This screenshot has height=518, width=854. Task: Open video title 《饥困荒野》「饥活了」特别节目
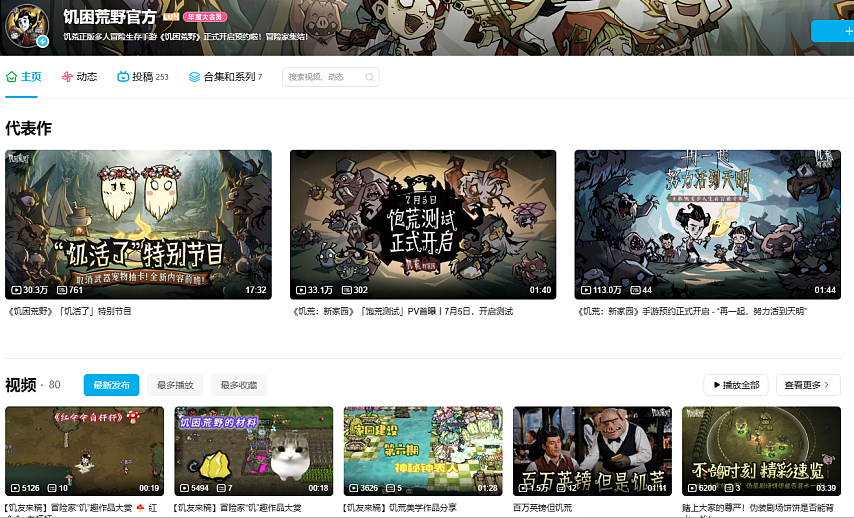coord(70,312)
